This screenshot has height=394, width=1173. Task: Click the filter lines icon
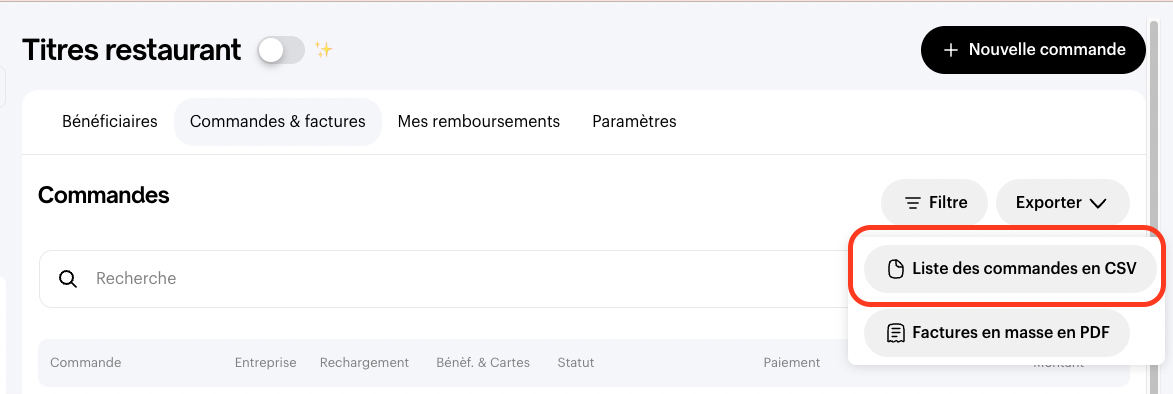point(913,203)
